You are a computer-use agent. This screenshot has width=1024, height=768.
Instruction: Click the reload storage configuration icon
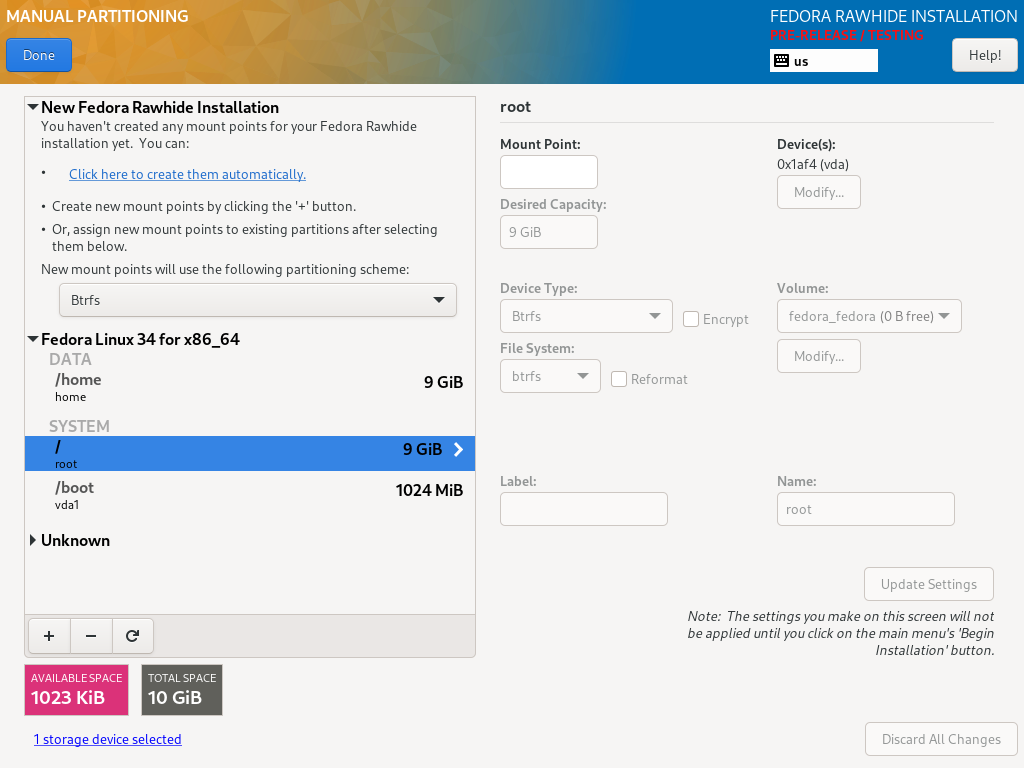(133, 636)
